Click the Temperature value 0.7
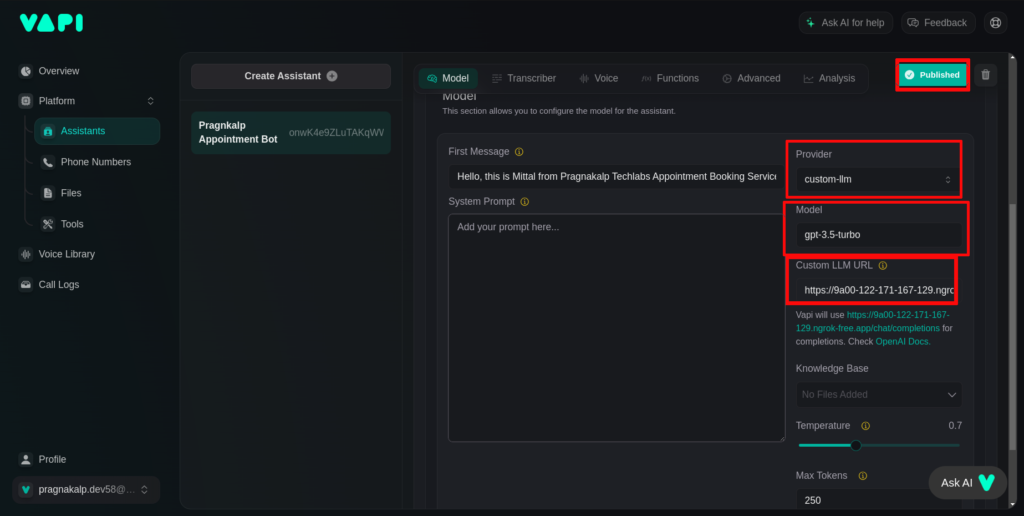Viewport: 1024px width, 516px height. pos(955,426)
